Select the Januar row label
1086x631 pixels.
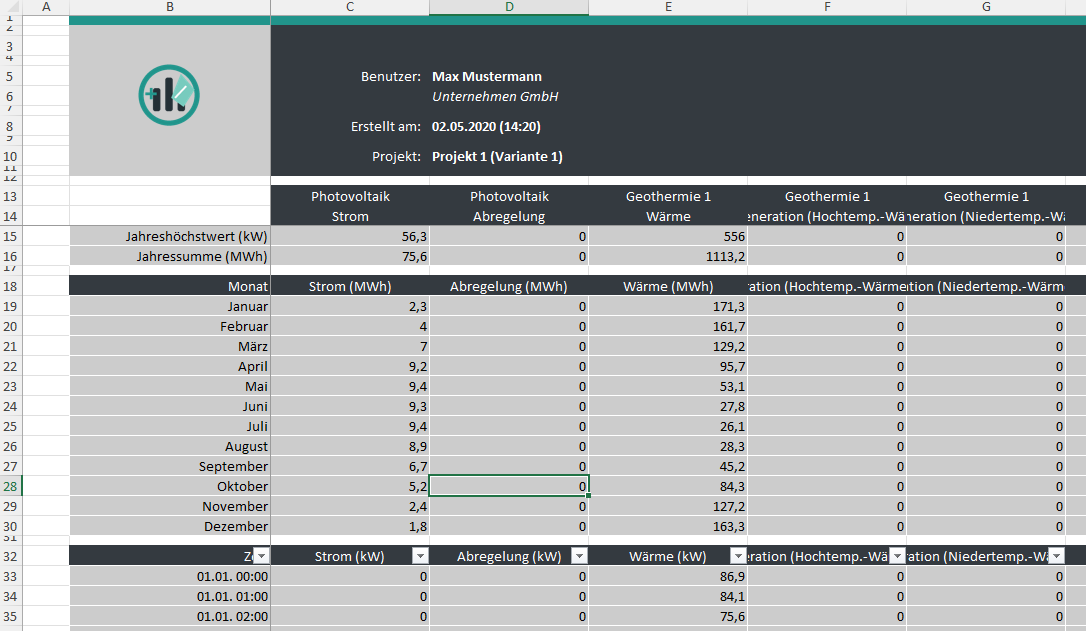click(x=170, y=306)
